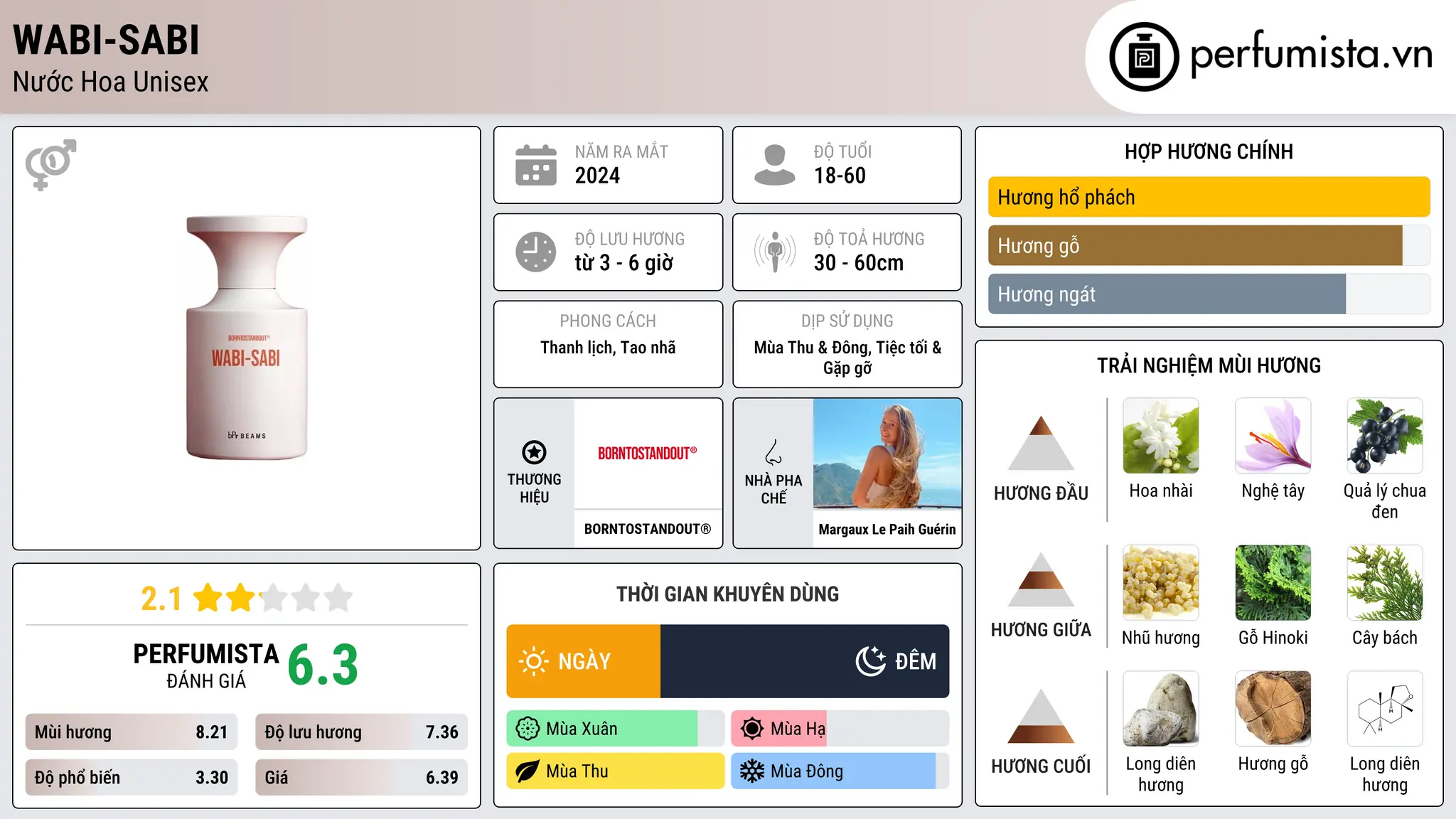Image resolution: width=1456 pixels, height=819 pixels.
Task: Click the snowflake icon for Mùa Đông
Action: [752, 771]
